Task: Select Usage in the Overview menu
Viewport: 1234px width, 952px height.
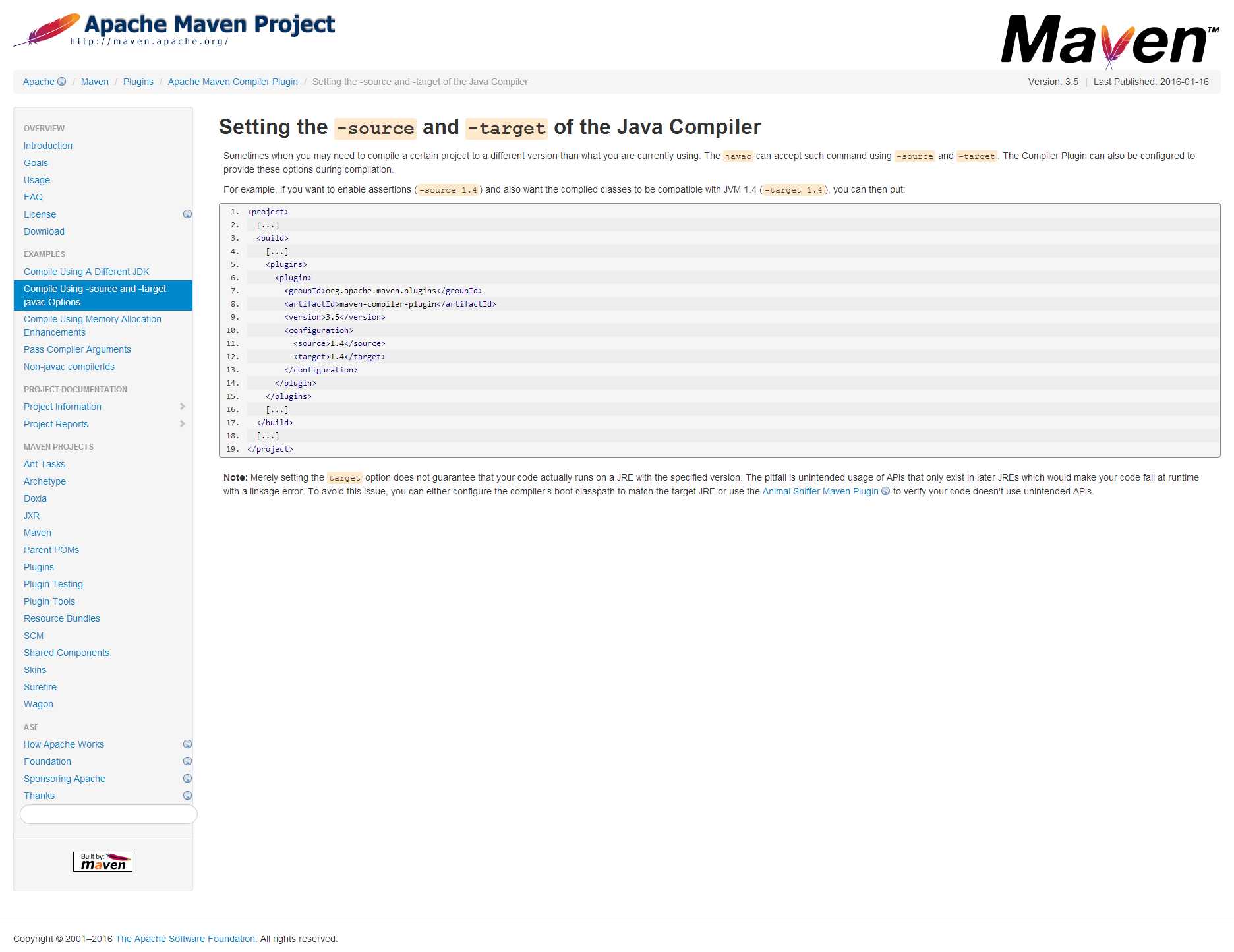Action: pos(37,180)
